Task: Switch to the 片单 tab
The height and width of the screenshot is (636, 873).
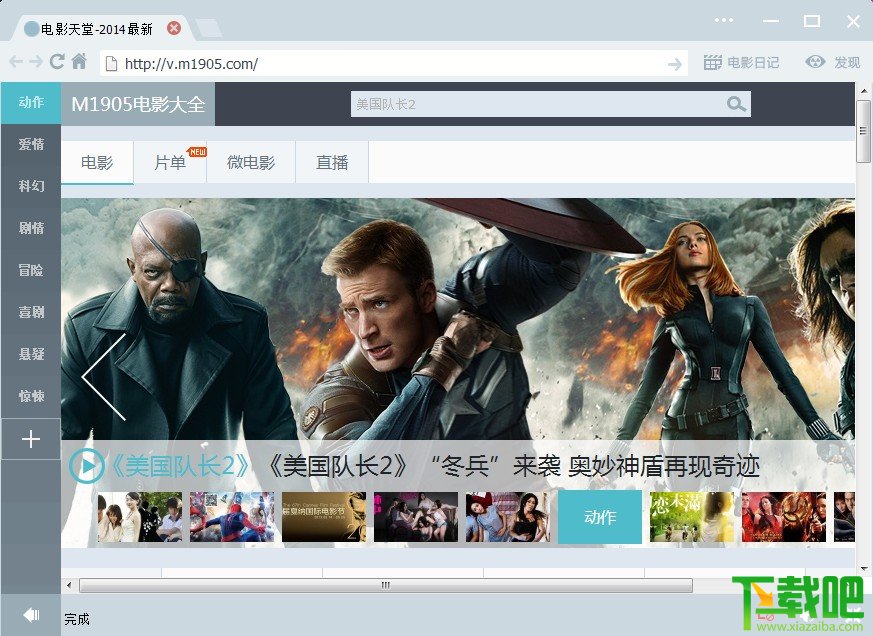Action: coord(170,163)
